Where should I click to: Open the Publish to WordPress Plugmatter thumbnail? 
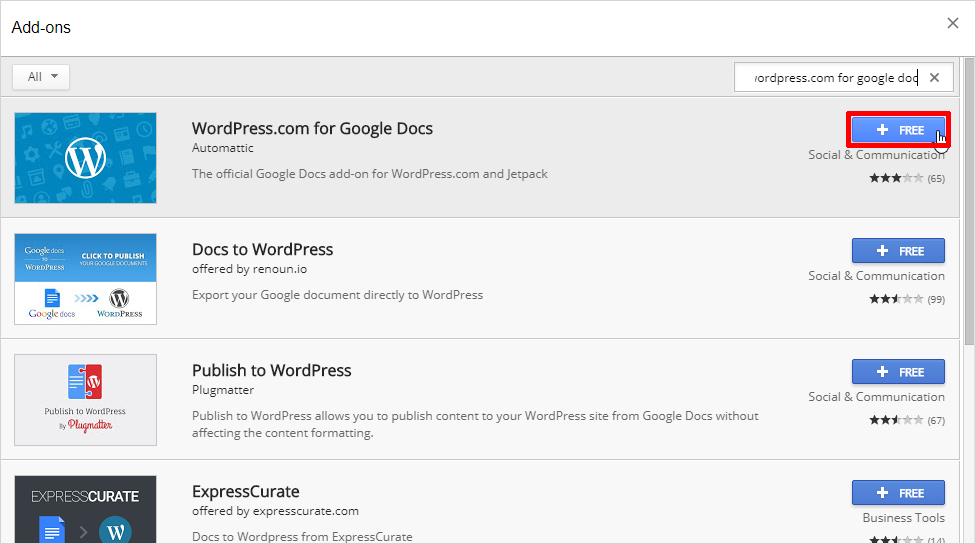tap(85, 400)
